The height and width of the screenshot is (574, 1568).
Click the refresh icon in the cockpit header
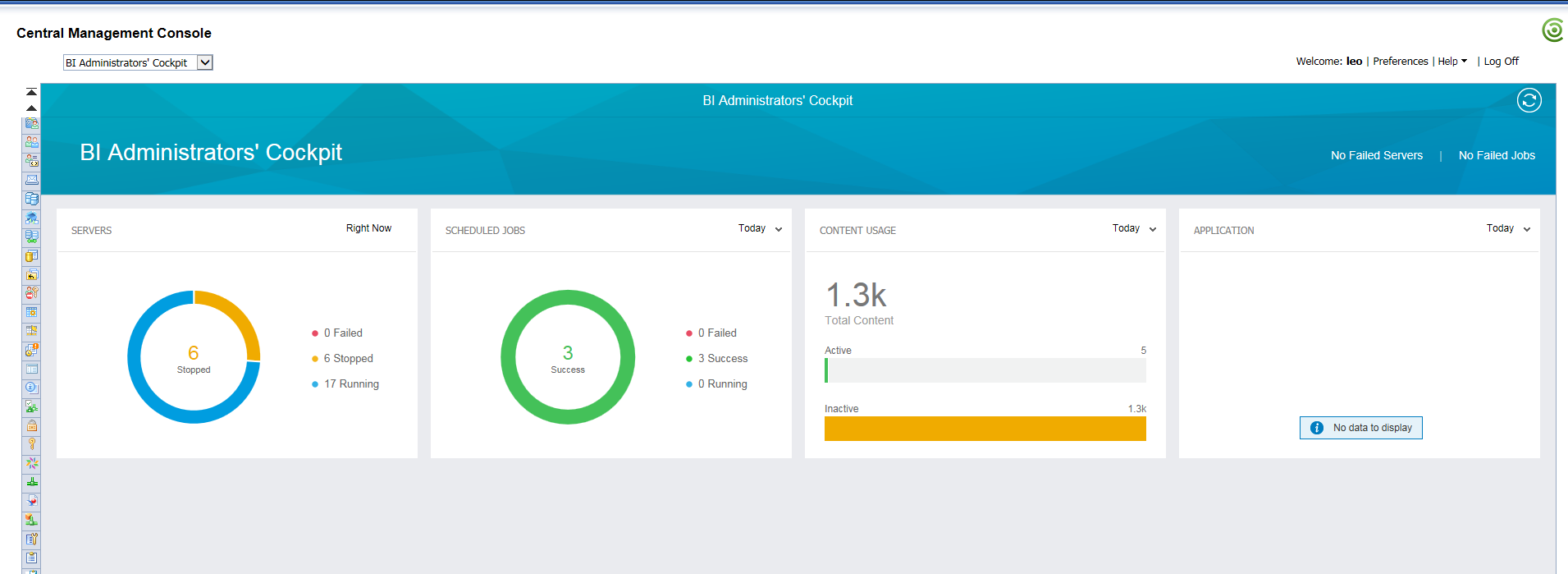pyautogui.click(x=1529, y=100)
